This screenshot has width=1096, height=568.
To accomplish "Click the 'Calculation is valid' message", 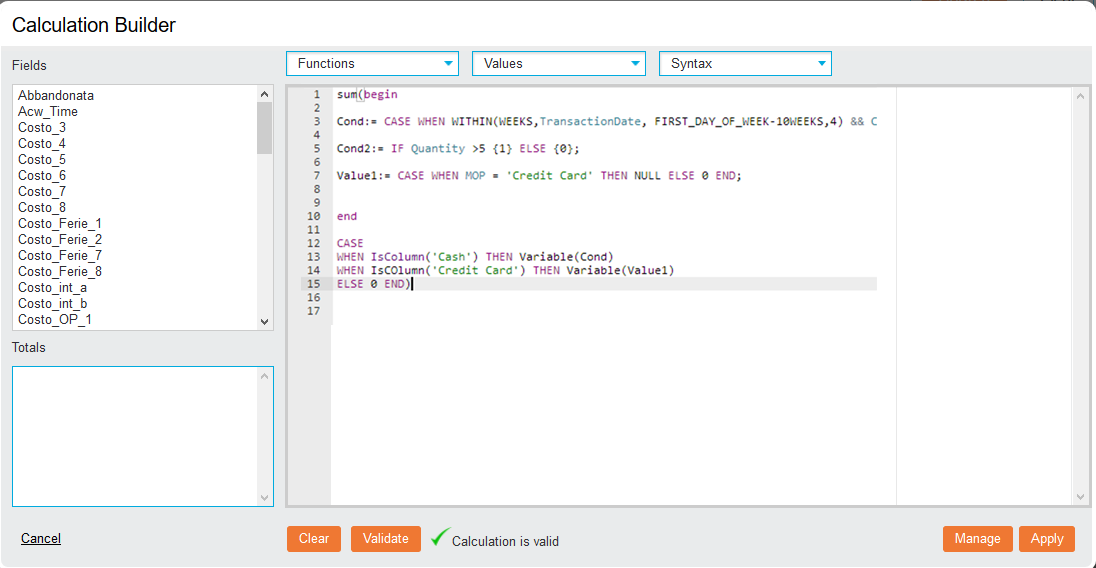I will [505, 541].
